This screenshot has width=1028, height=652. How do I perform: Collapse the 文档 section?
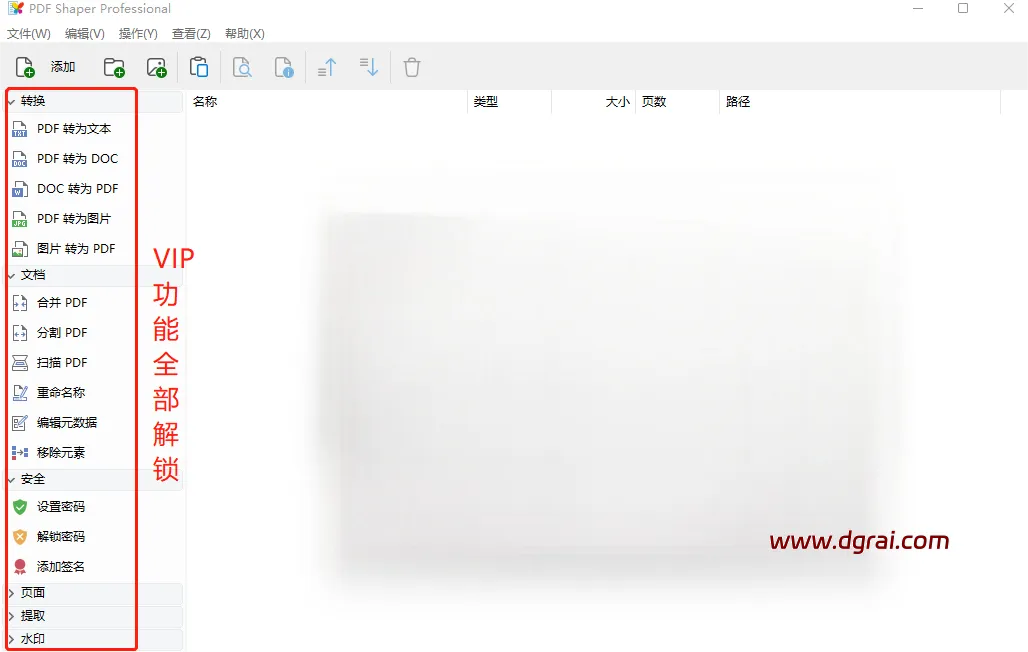(x=11, y=275)
